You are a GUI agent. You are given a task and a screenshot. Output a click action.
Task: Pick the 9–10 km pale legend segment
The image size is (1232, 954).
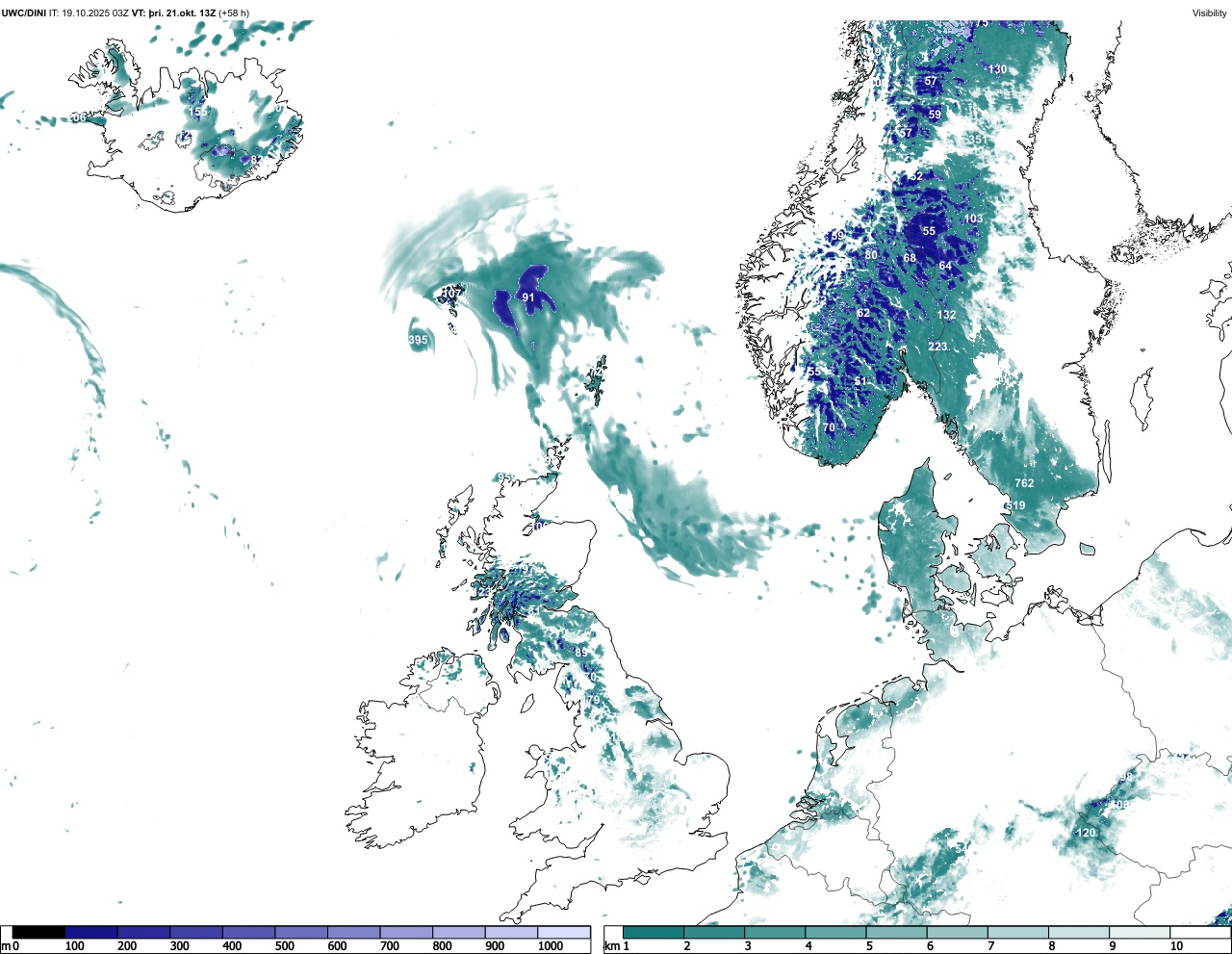point(1139,933)
